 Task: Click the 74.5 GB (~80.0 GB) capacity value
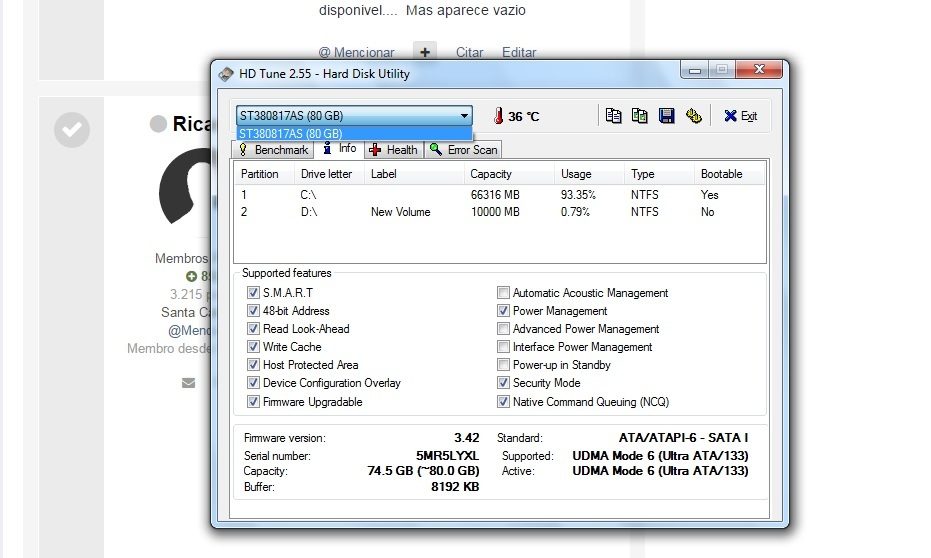[423, 471]
